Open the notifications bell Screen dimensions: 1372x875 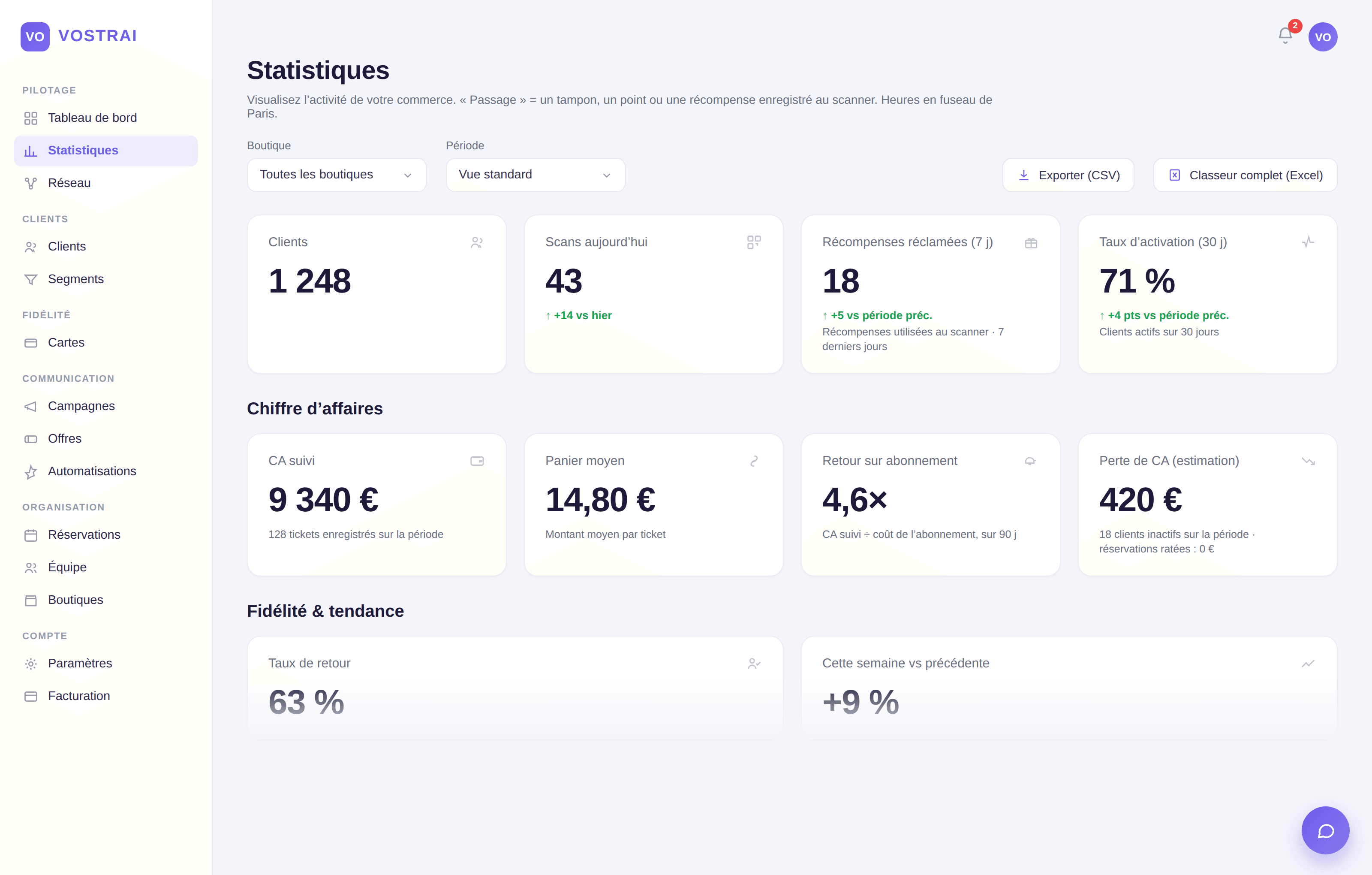(x=1285, y=36)
